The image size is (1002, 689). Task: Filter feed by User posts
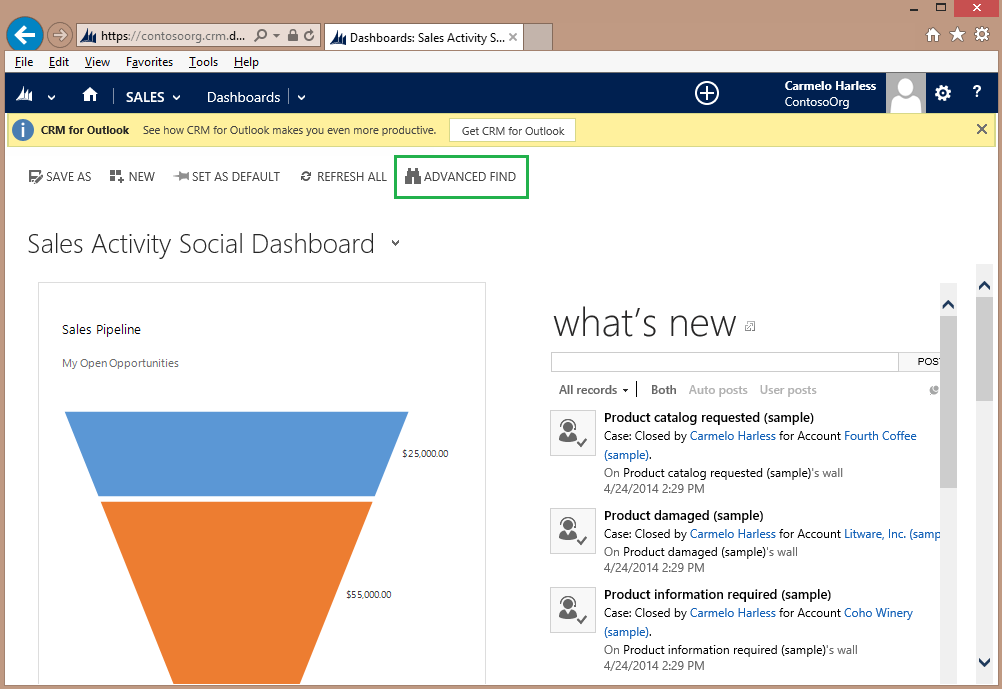(788, 390)
